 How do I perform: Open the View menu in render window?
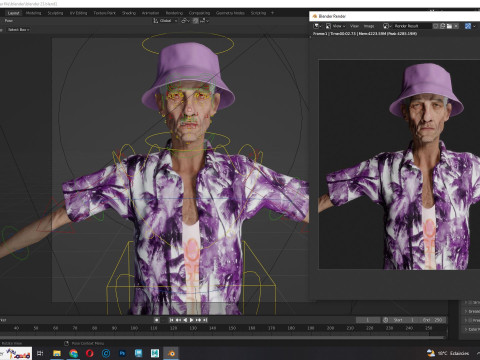(354, 26)
